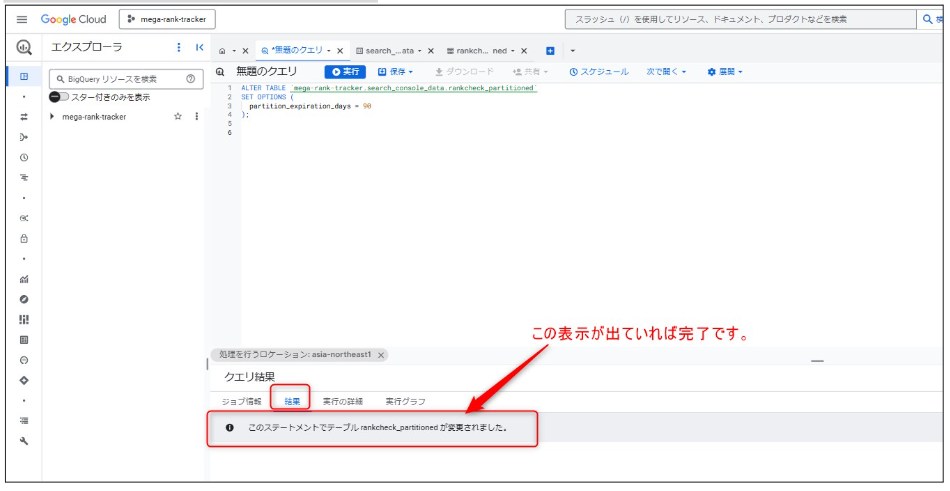Star the mega-rank-tracker project
Viewport: 950px width, 491px height.
click(x=178, y=116)
